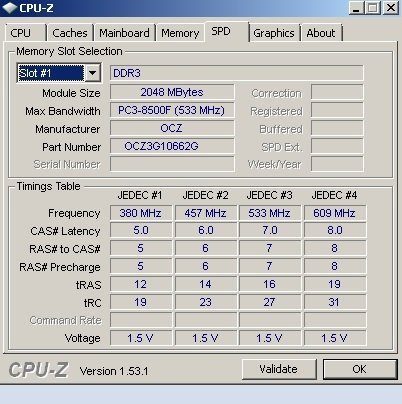Click the CPU-Z diamond title bar icon
Viewport: 402px width, 404px height.
pos(9,7)
